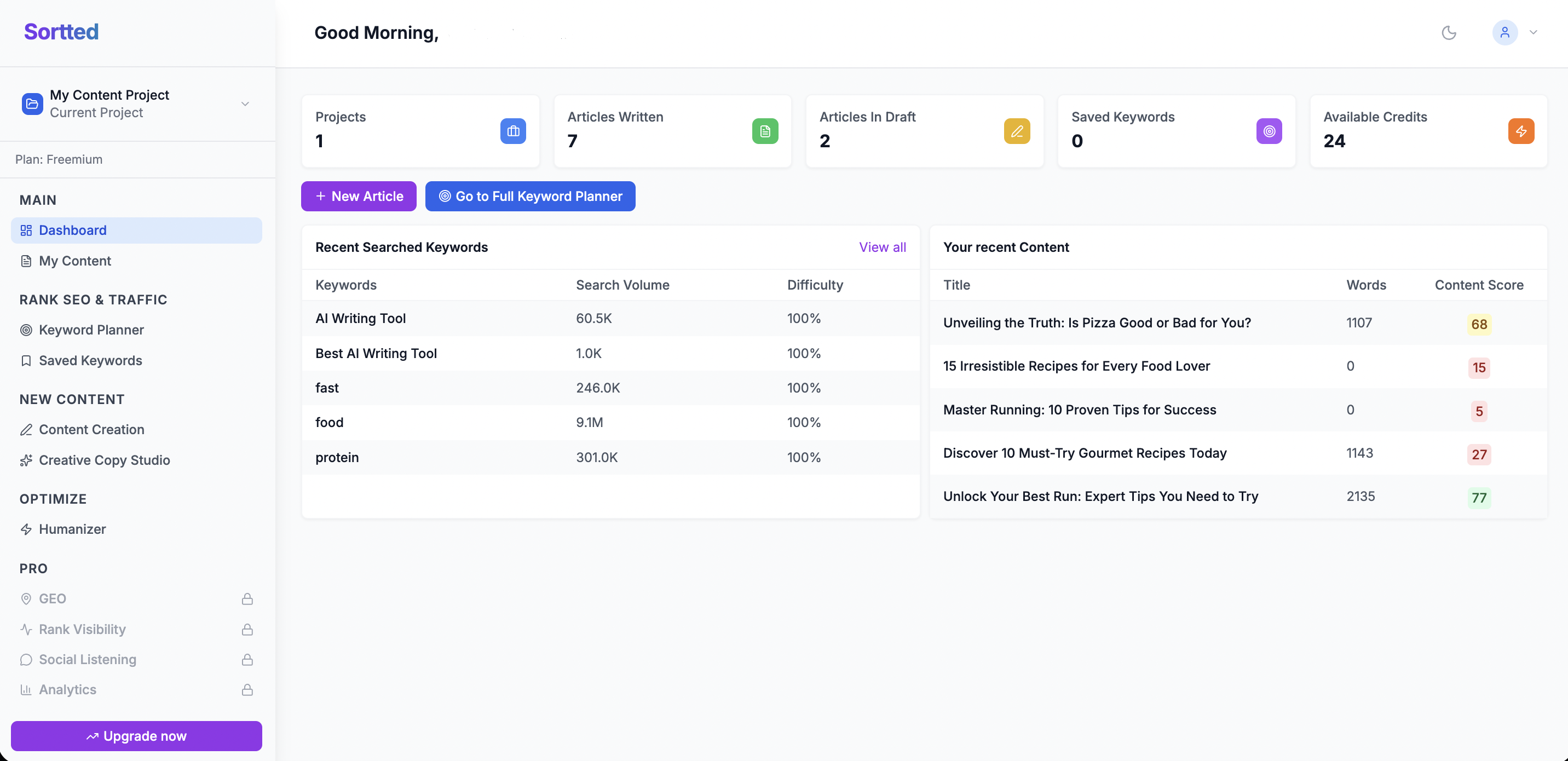Create a New Article
Image resolution: width=1568 pixels, height=761 pixels.
point(359,196)
